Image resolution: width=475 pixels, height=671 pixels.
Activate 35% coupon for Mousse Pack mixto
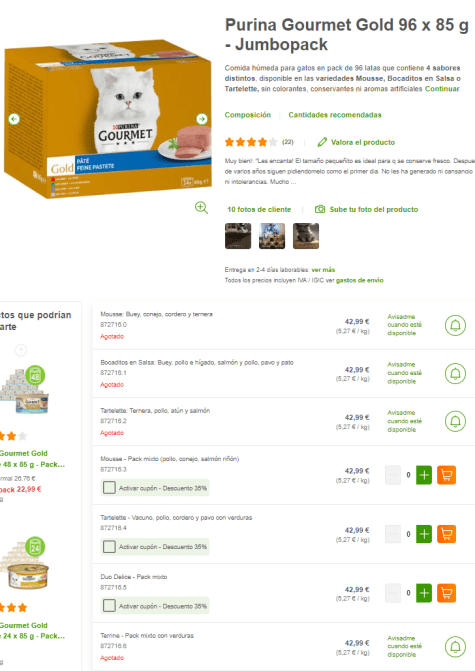click(109, 487)
